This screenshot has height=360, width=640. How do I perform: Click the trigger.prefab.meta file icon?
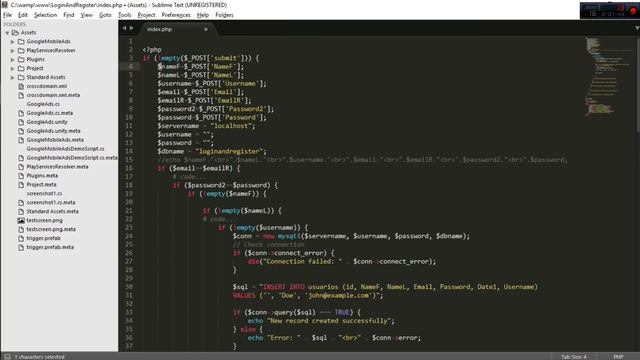(x=21, y=247)
